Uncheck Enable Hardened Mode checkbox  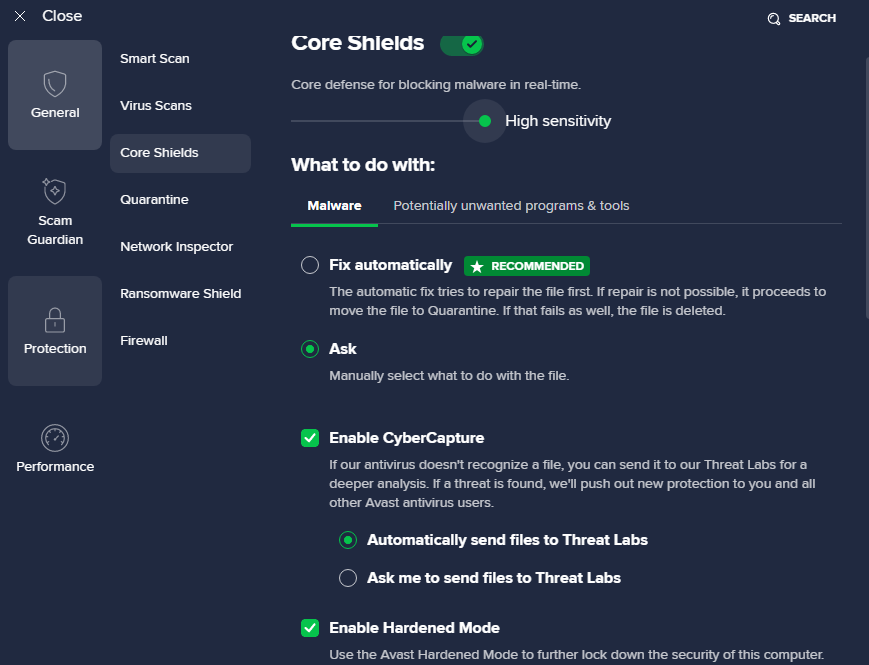pos(310,628)
